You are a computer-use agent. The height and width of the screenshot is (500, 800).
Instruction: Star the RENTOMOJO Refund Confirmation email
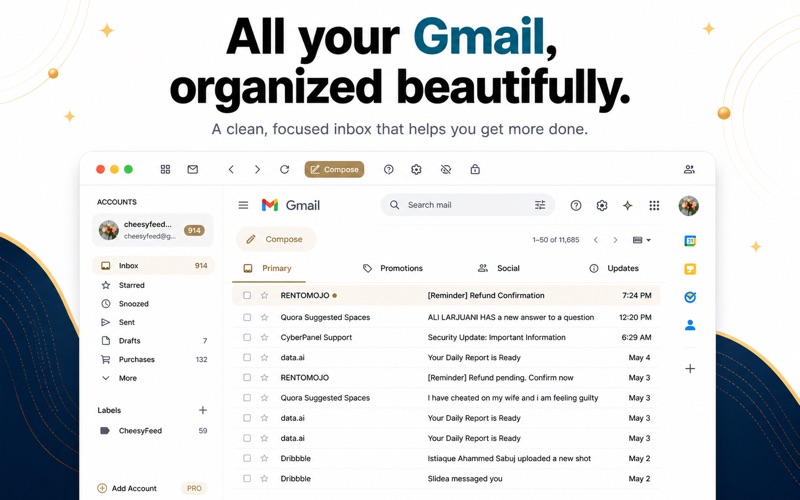(x=264, y=295)
